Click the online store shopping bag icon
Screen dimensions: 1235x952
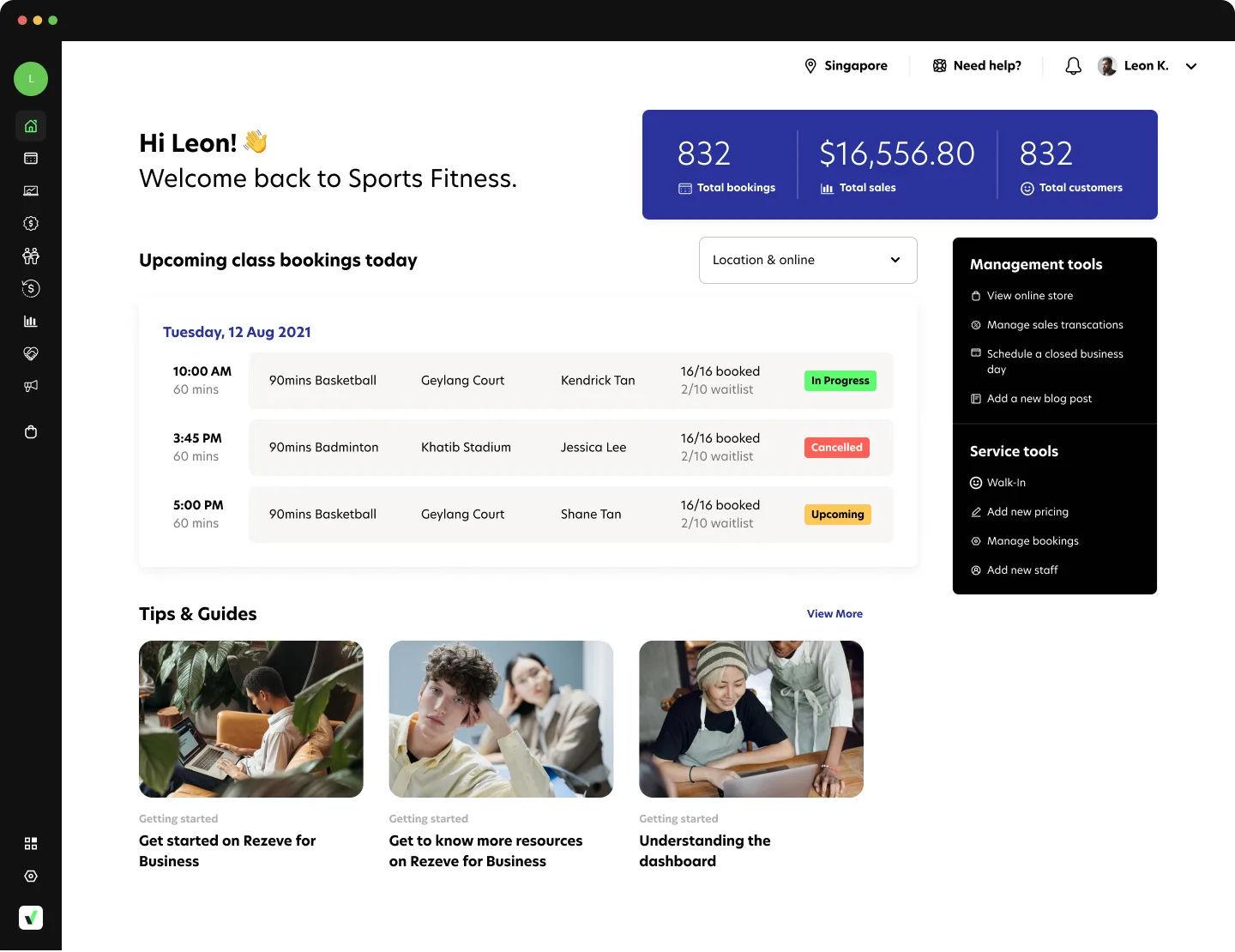pyautogui.click(x=31, y=431)
